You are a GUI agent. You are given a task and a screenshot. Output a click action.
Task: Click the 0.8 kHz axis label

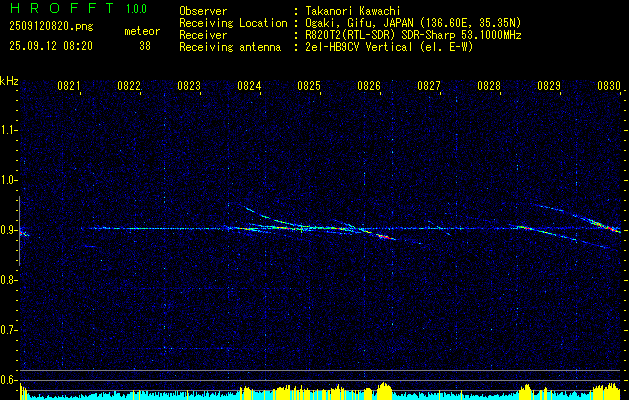(8, 280)
